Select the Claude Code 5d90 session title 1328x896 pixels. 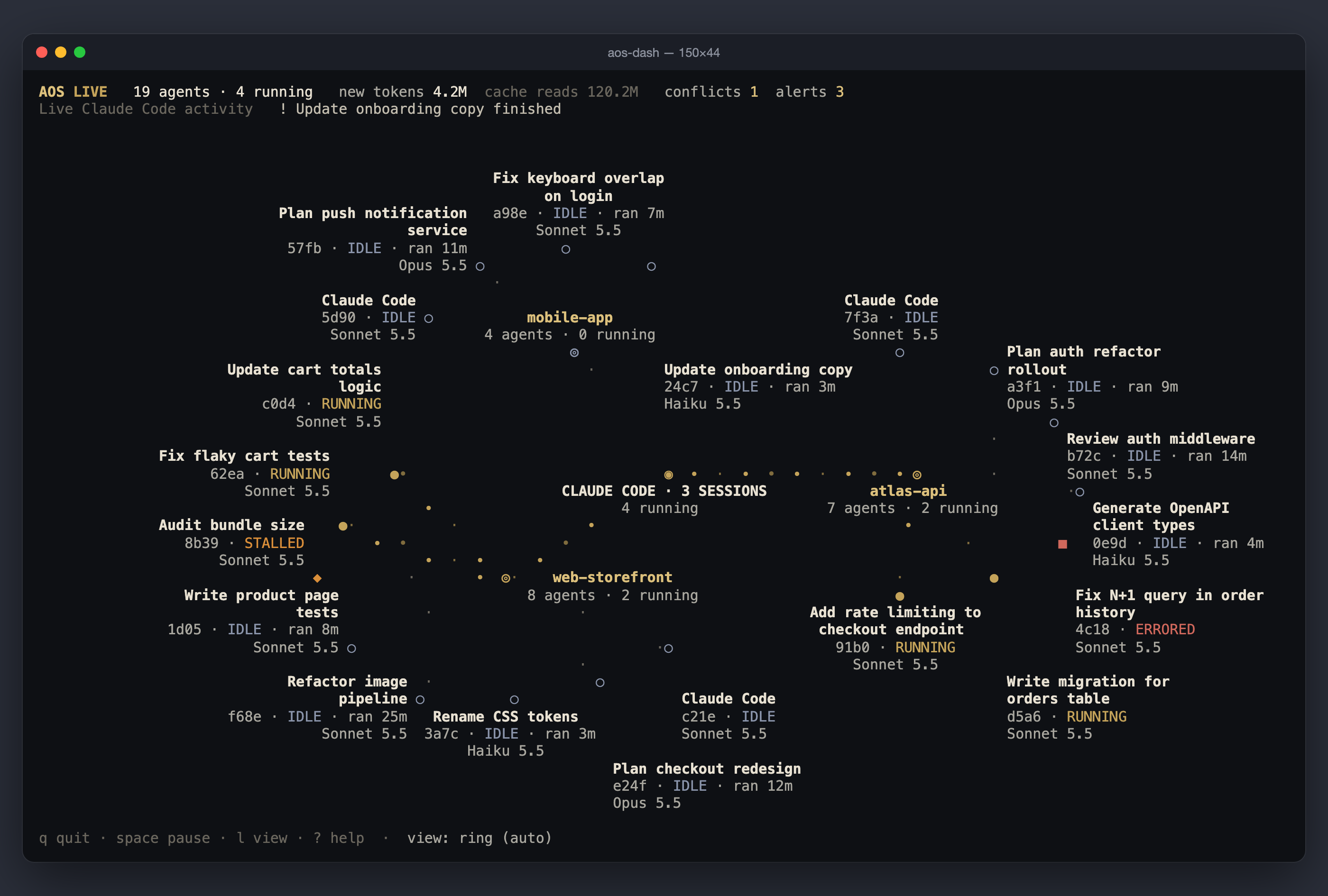(369, 300)
